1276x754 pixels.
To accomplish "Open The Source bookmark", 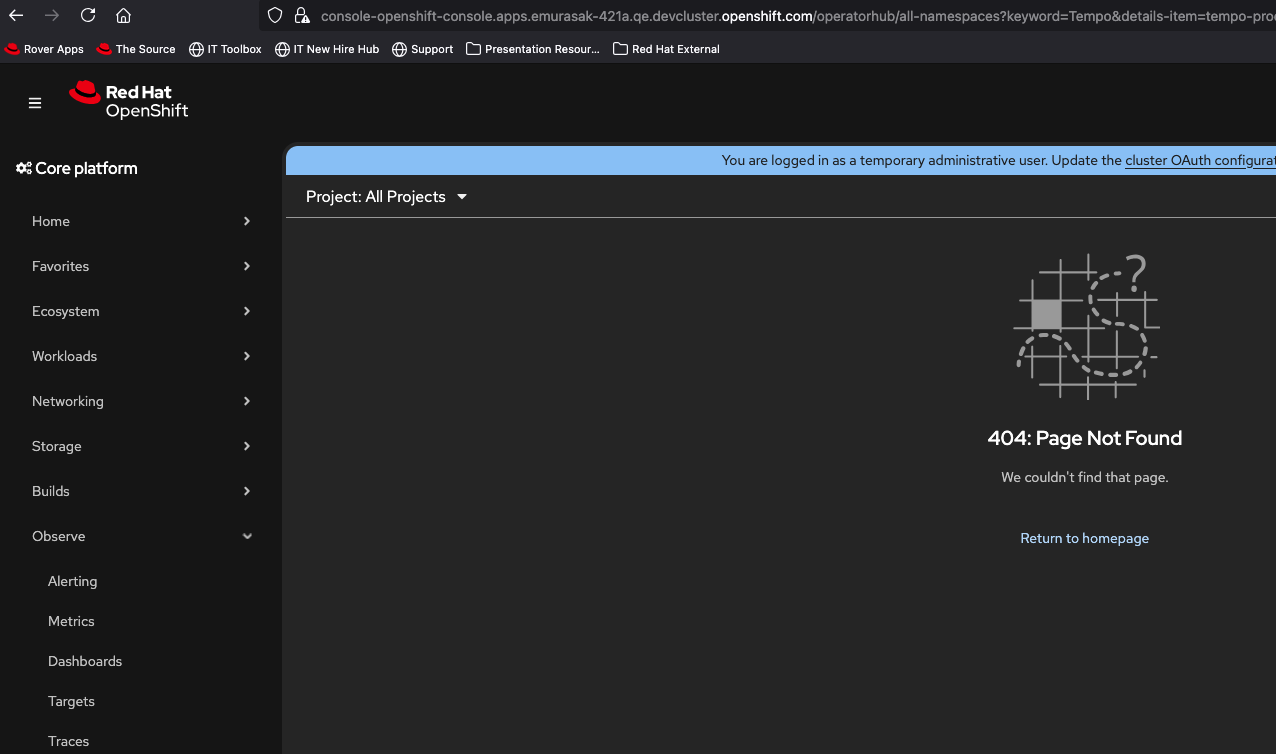I will point(136,49).
